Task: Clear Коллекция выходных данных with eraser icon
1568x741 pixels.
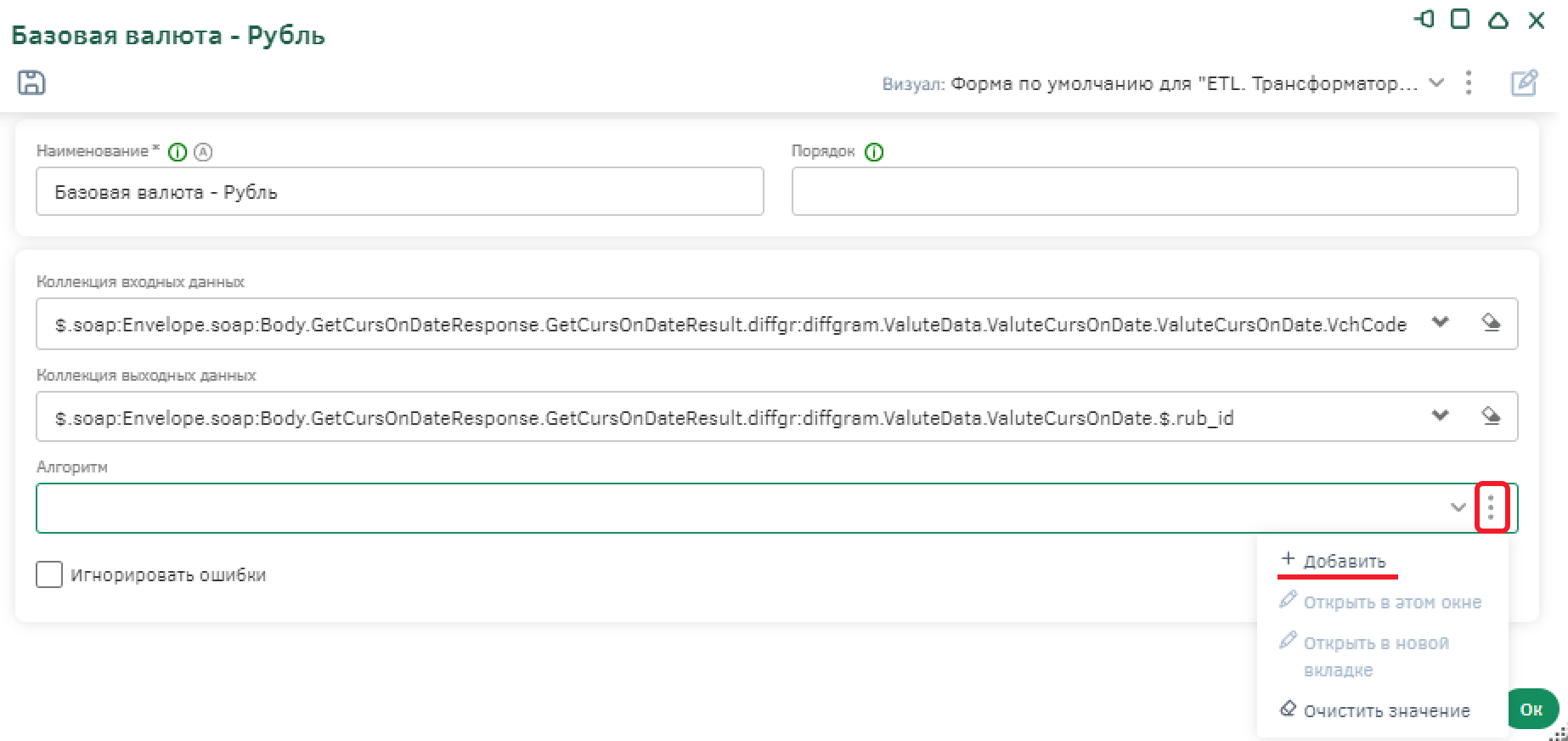Action: pos(1491,416)
